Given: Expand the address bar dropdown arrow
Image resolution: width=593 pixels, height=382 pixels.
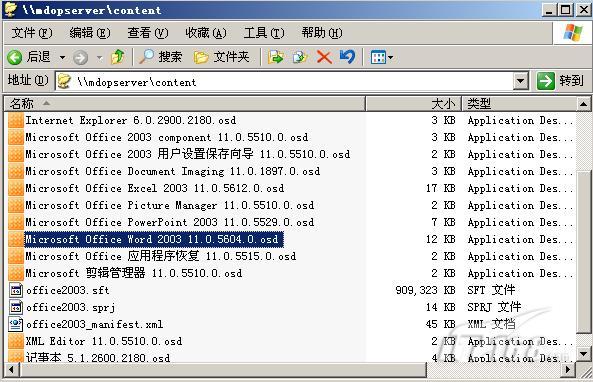Looking at the screenshot, I should 521,81.
